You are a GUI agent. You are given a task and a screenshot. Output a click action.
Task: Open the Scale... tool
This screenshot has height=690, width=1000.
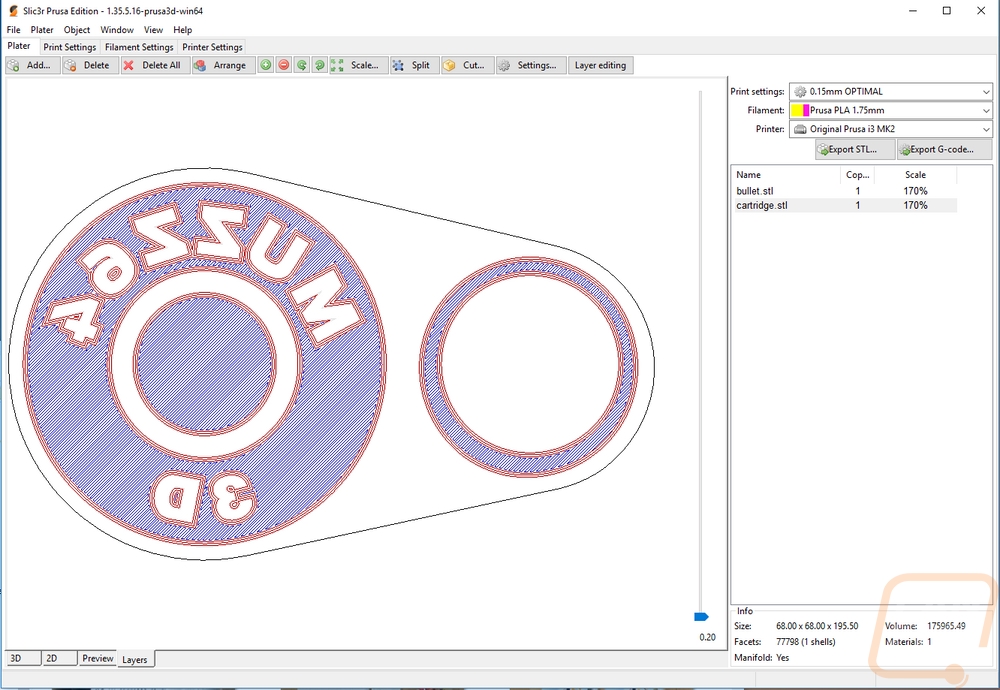point(358,65)
